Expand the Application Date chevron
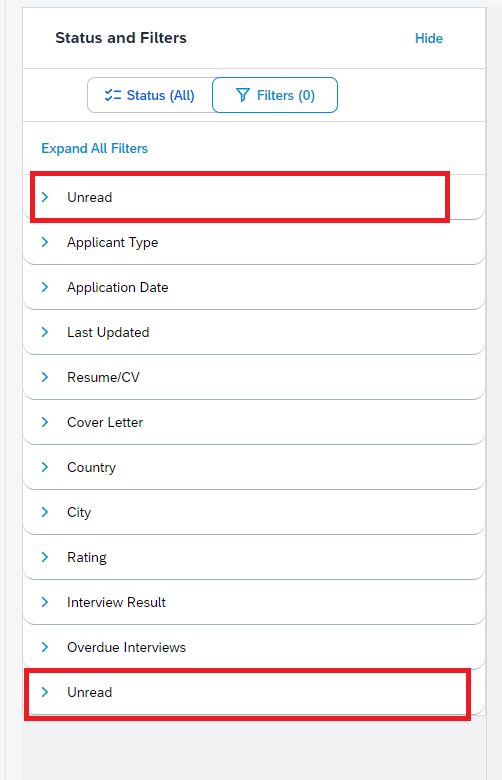The image size is (502, 780). tap(45, 287)
